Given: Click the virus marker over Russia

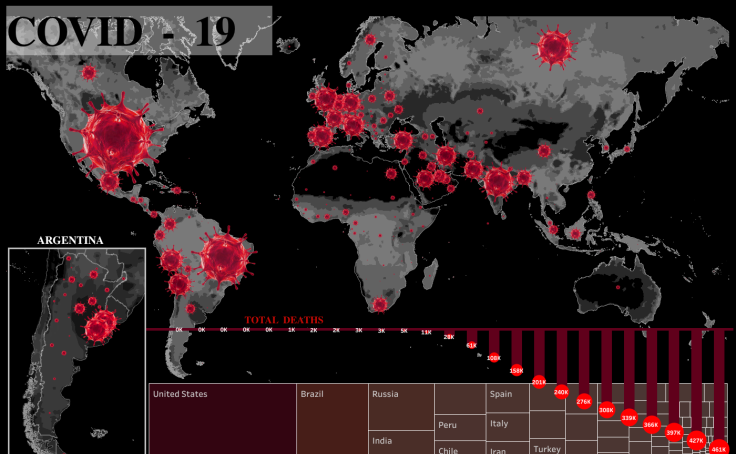Looking at the screenshot, I should tap(554, 47).
